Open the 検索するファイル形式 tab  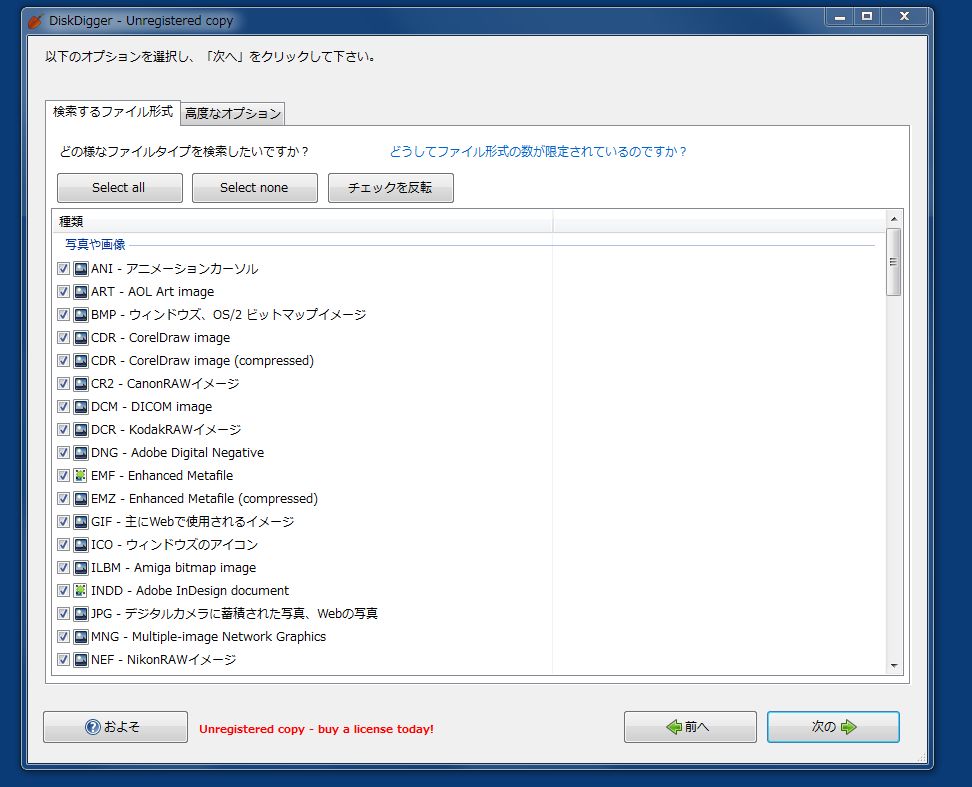113,112
